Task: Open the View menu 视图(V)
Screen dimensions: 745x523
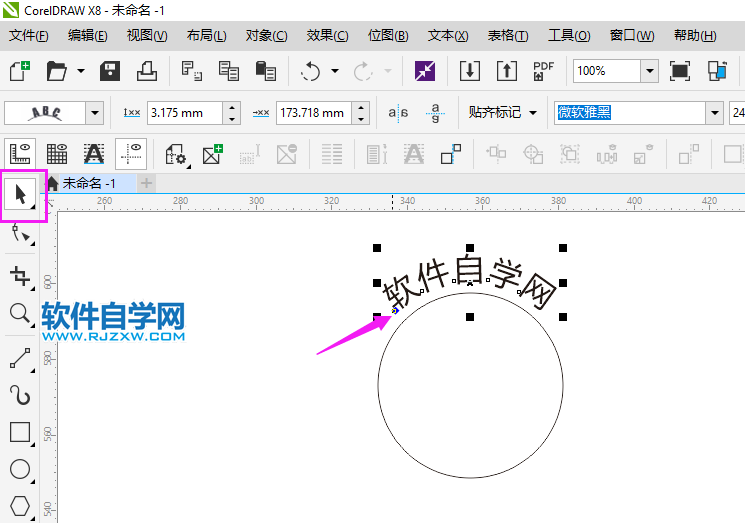Action: click(147, 36)
